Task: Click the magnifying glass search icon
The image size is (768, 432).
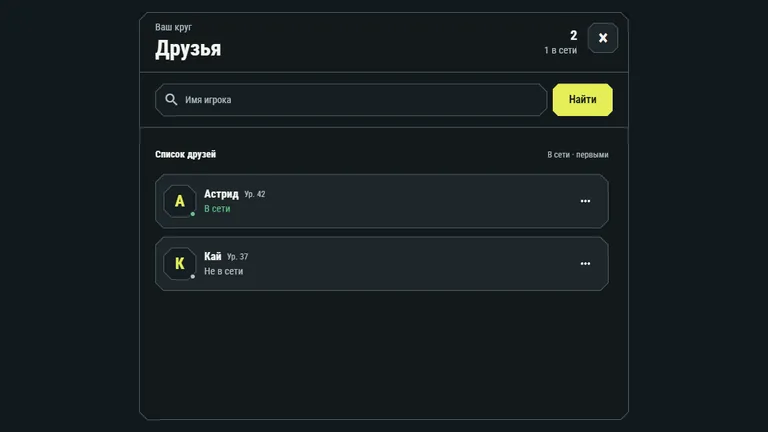Action: tap(171, 99)
